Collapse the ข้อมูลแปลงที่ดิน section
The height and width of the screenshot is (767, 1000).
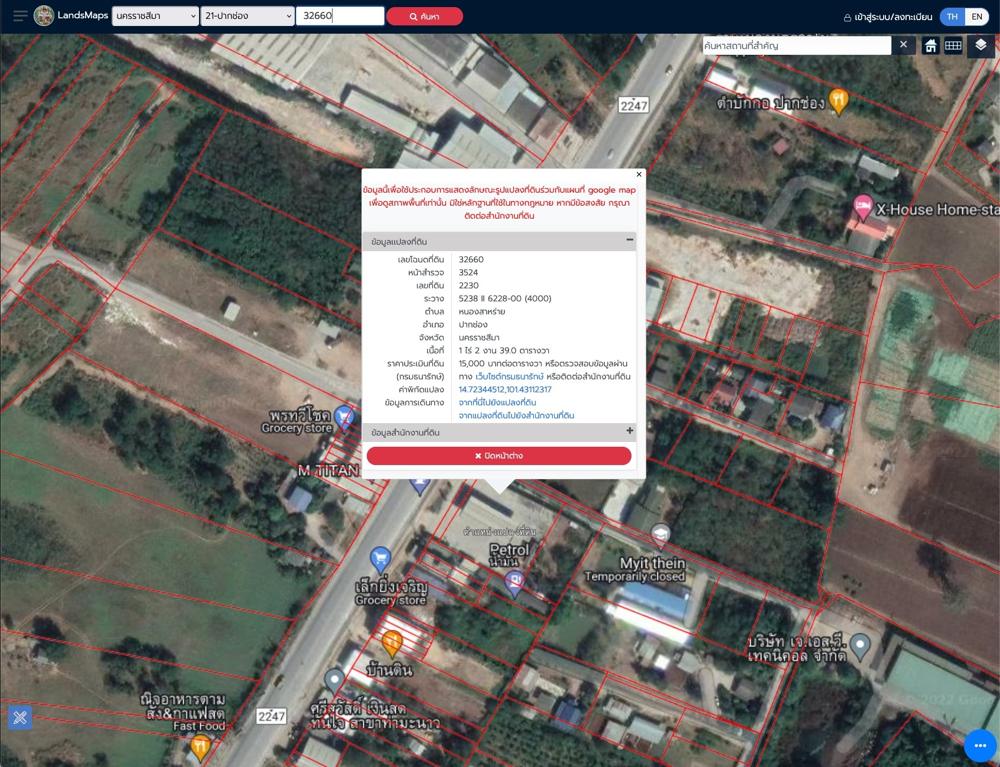(x=629, y=240)
